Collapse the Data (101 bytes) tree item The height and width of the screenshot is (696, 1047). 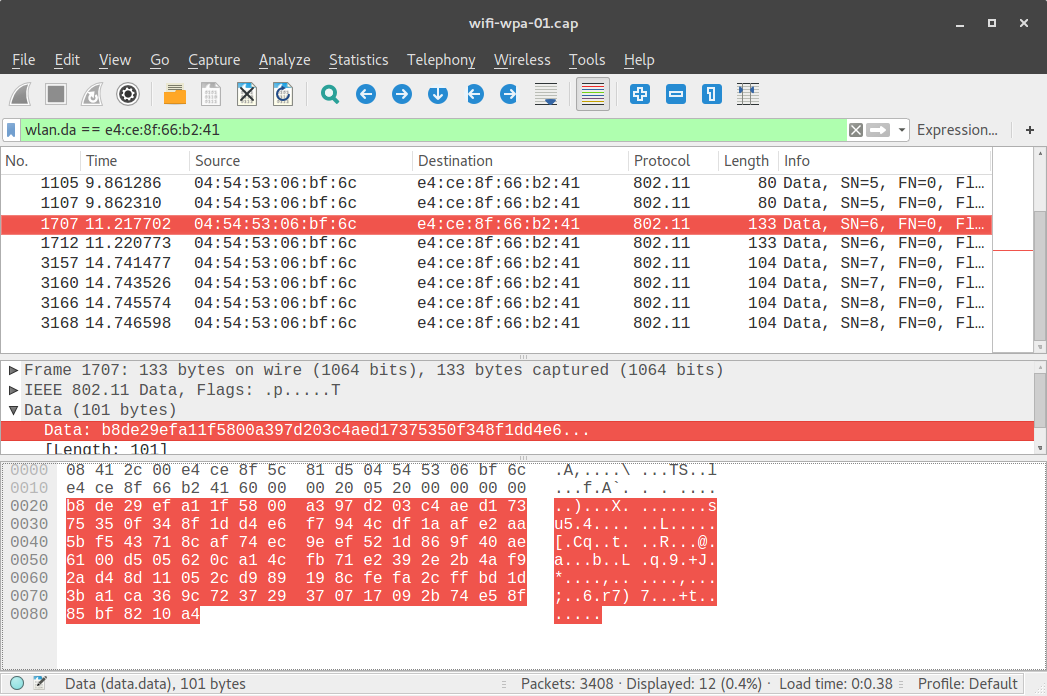tap(12, 410)
